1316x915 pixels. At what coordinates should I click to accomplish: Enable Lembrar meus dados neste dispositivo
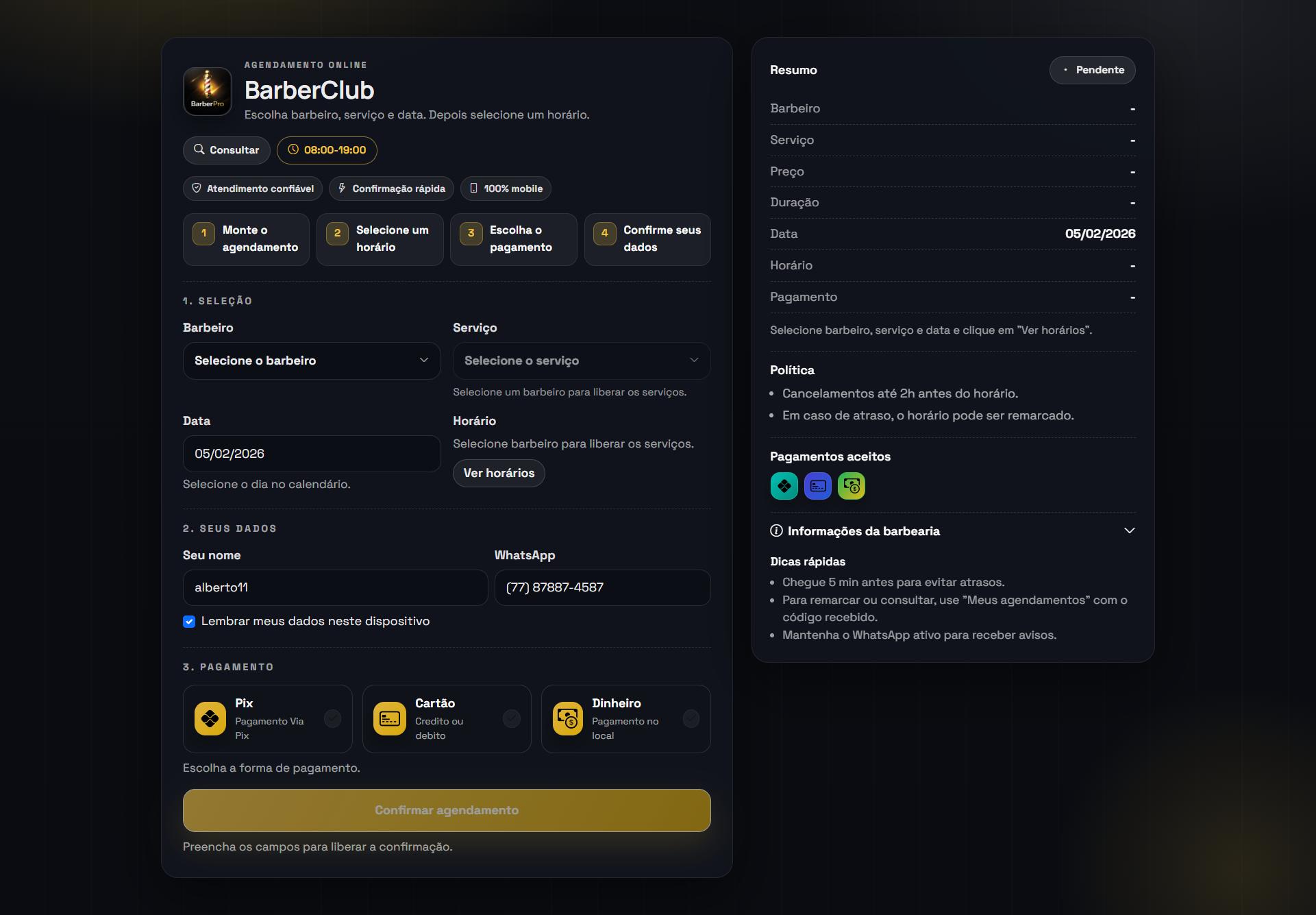pyautogui.click(x=188, y=622)
